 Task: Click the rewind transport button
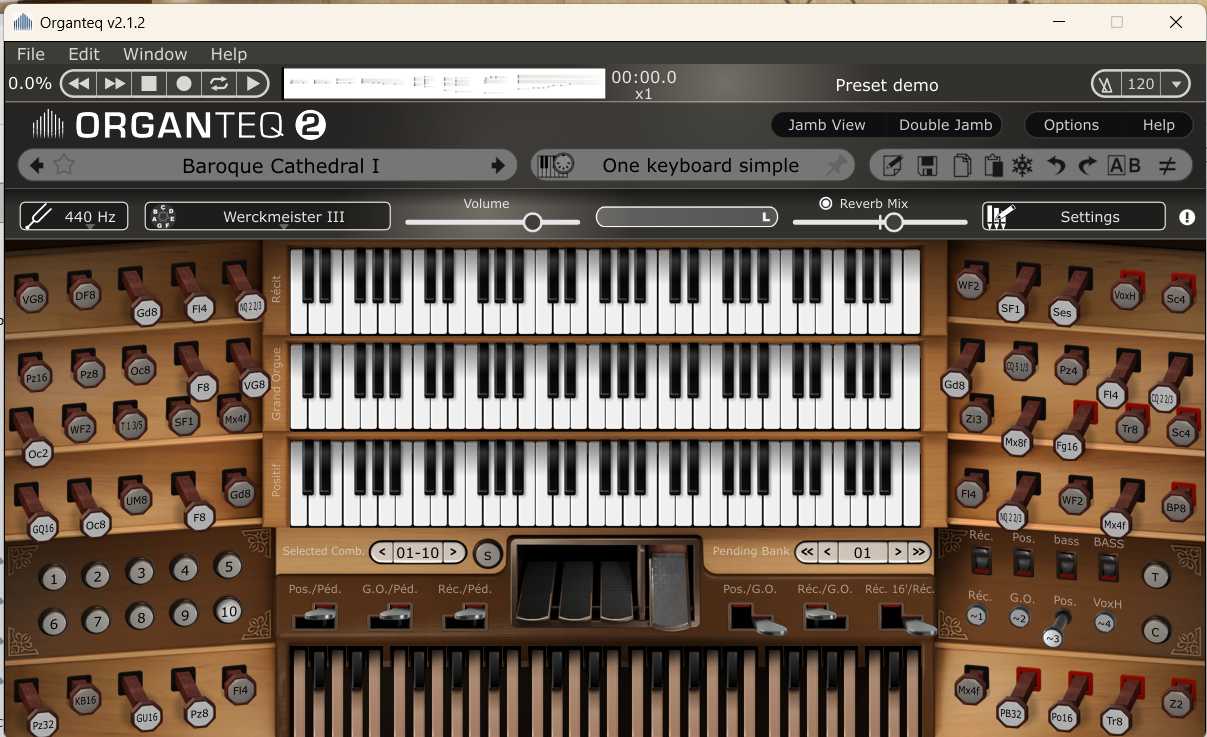pyautogui.click(x=80, y=84)
